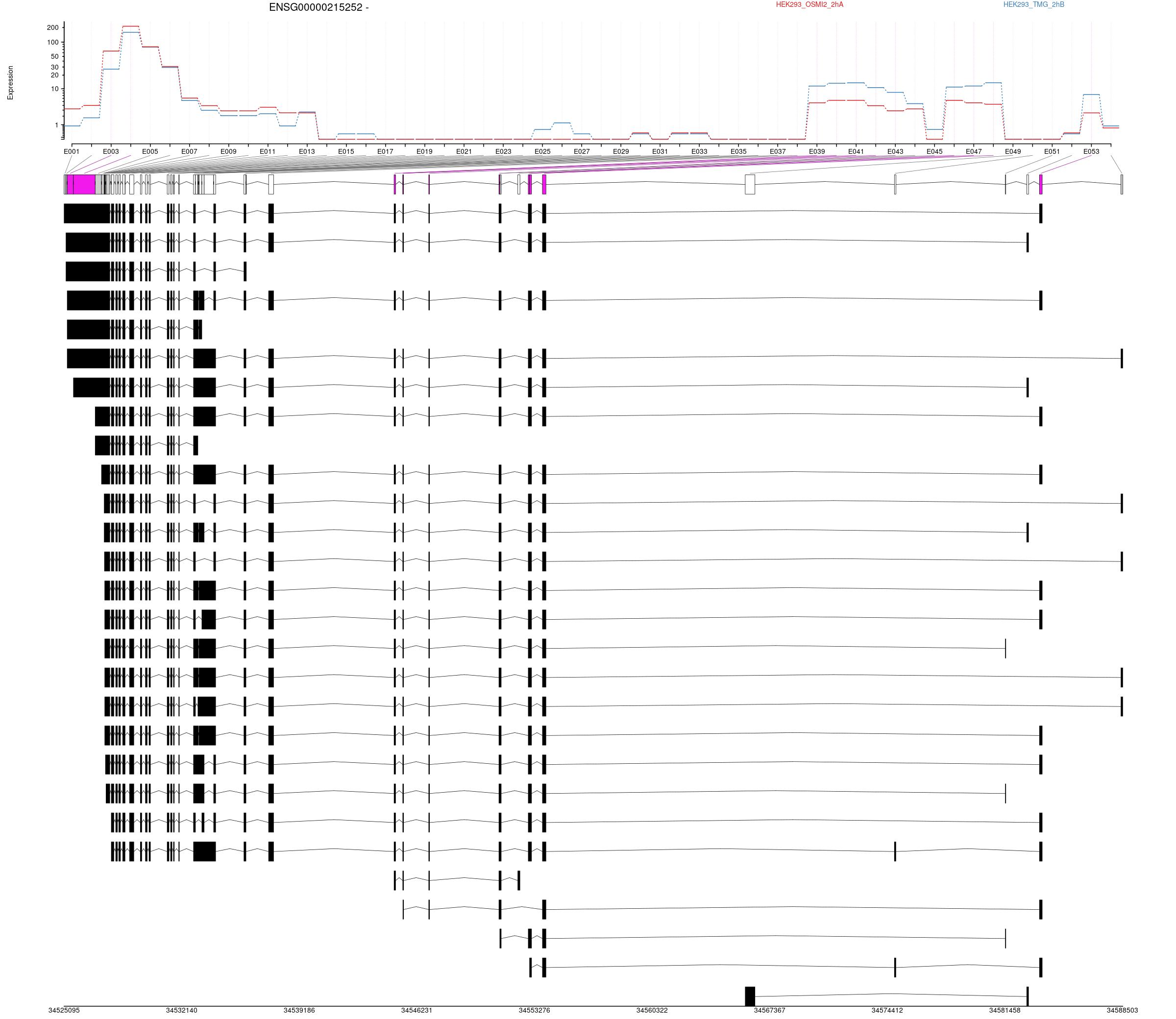Click genomic coordinate 34539186
Image resolution: width=1176 pixels, height=1019 pixels.
coord(299,1011)
